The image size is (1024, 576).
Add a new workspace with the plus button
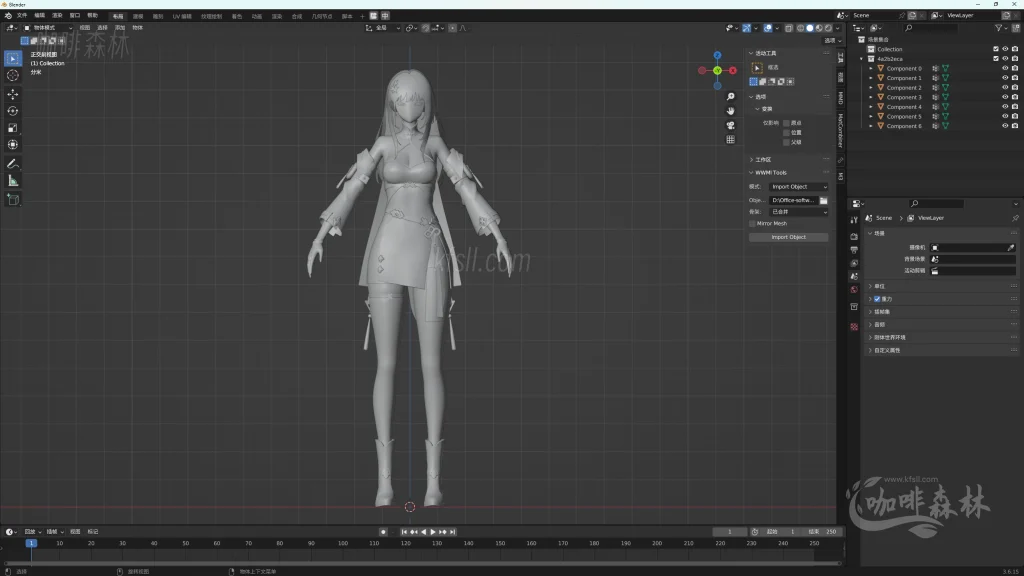[362, 16]
